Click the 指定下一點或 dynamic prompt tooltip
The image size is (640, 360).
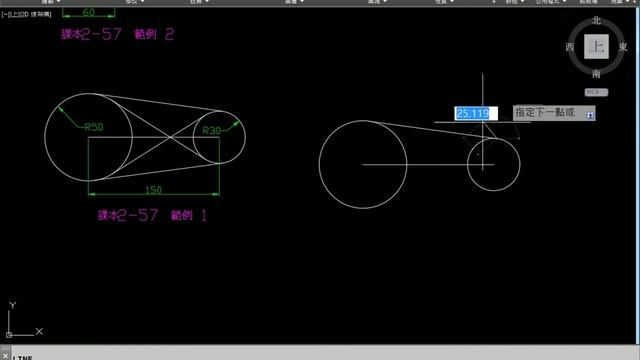554,113
